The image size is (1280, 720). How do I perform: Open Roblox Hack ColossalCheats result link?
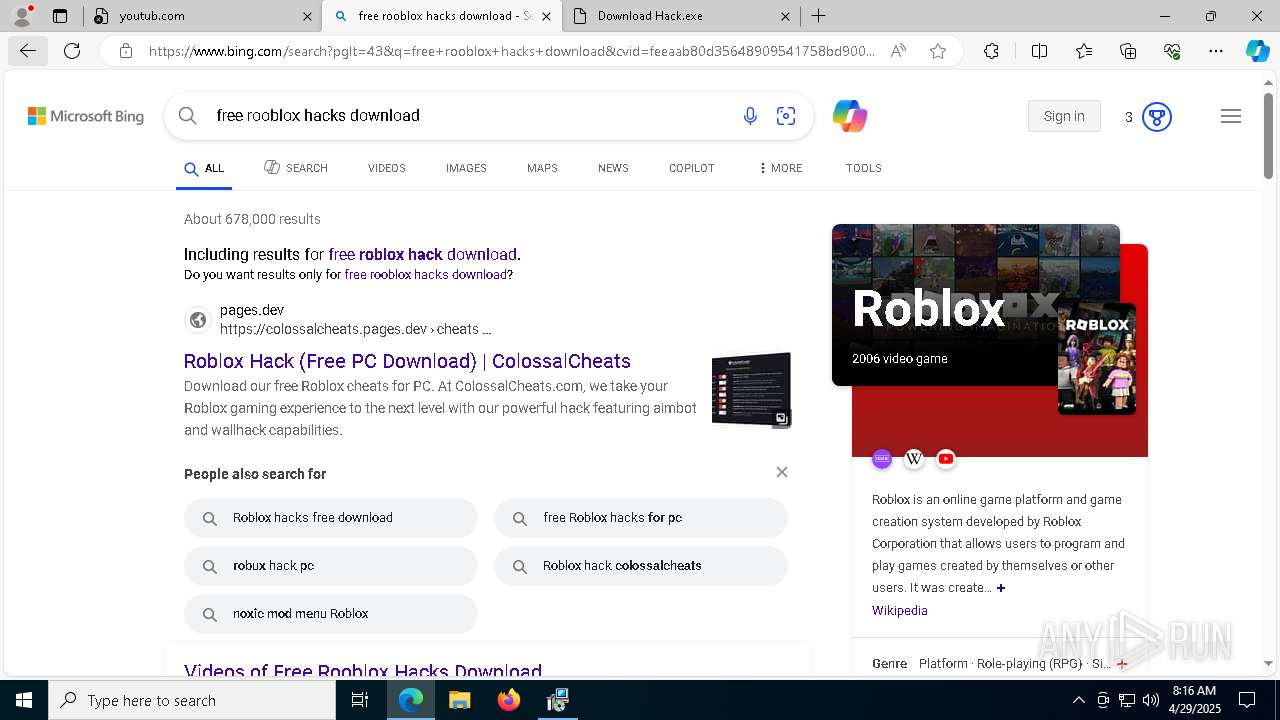(407, 361)
